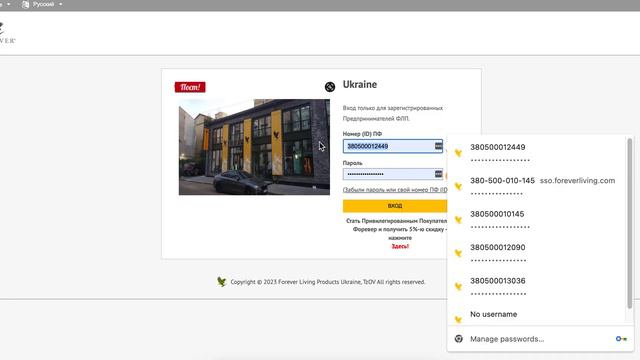Click the saved passwords list scrollbar
This screenshot has height=360, width=640.
[x=630, y=223]
